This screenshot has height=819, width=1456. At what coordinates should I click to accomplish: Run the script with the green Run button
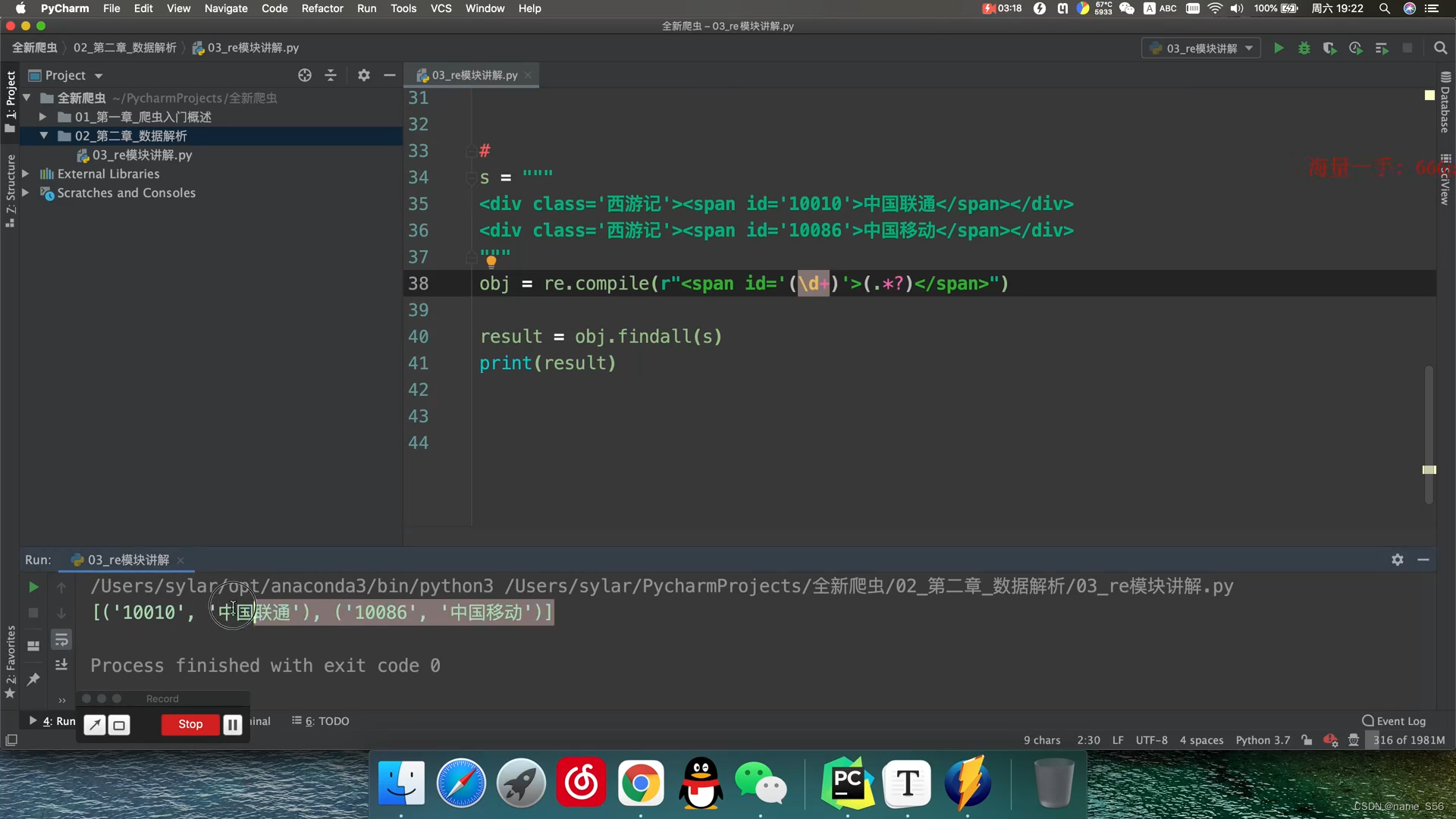pos(1279,49)
